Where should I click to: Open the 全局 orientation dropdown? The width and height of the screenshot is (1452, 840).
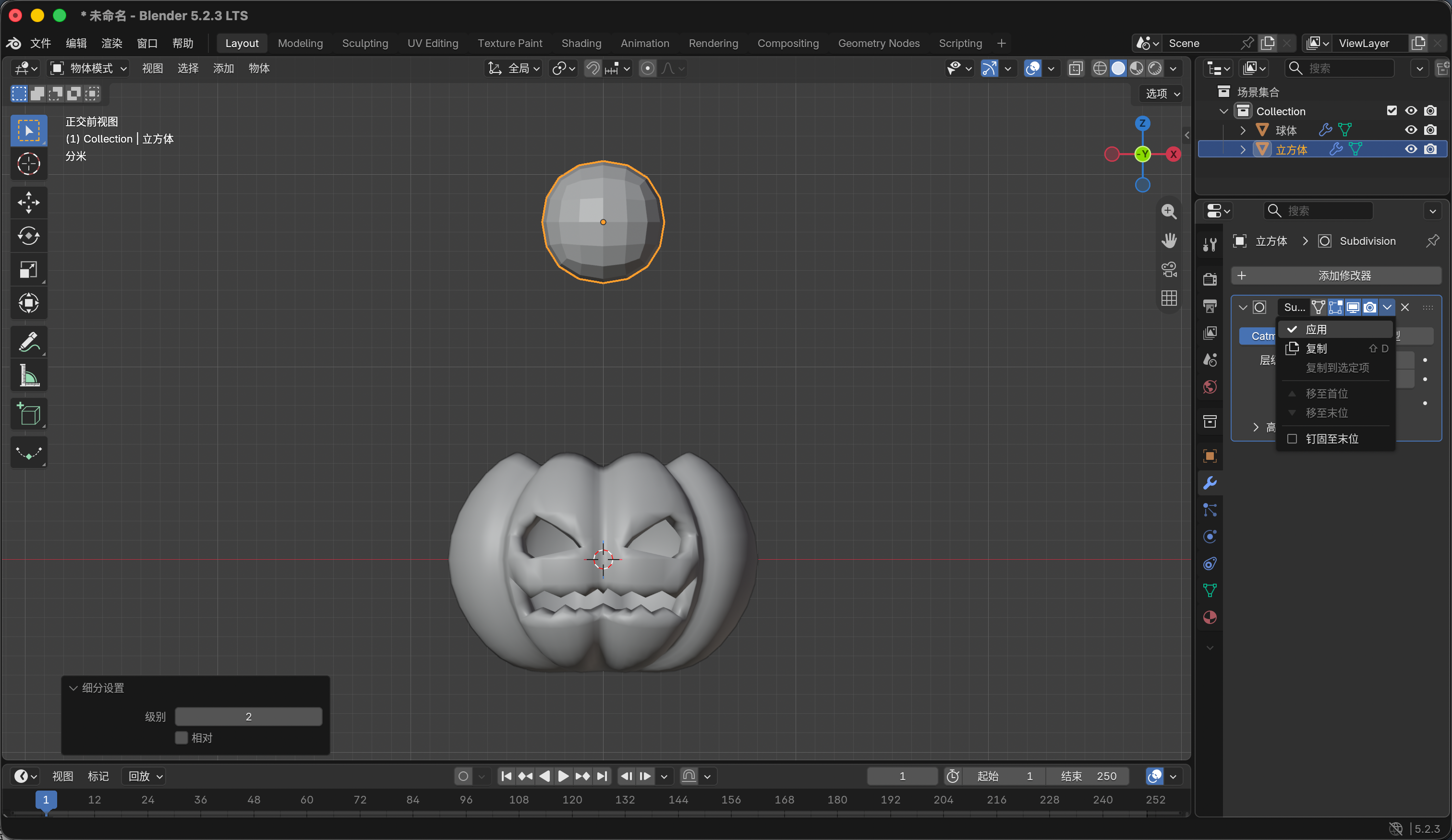(514, 69)
